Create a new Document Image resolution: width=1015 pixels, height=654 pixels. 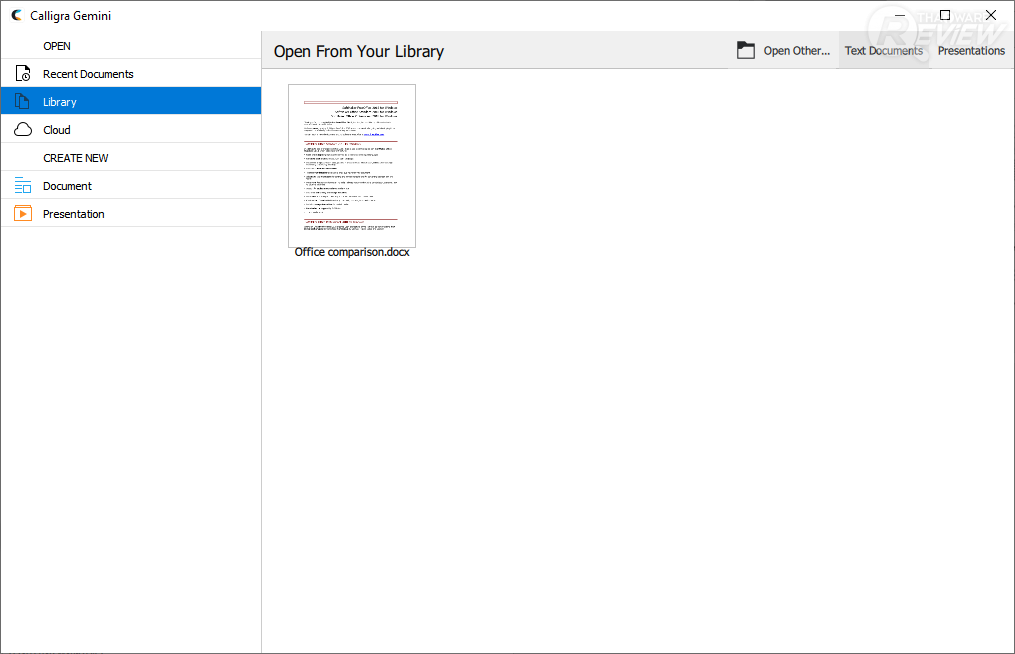pos(131,186)
